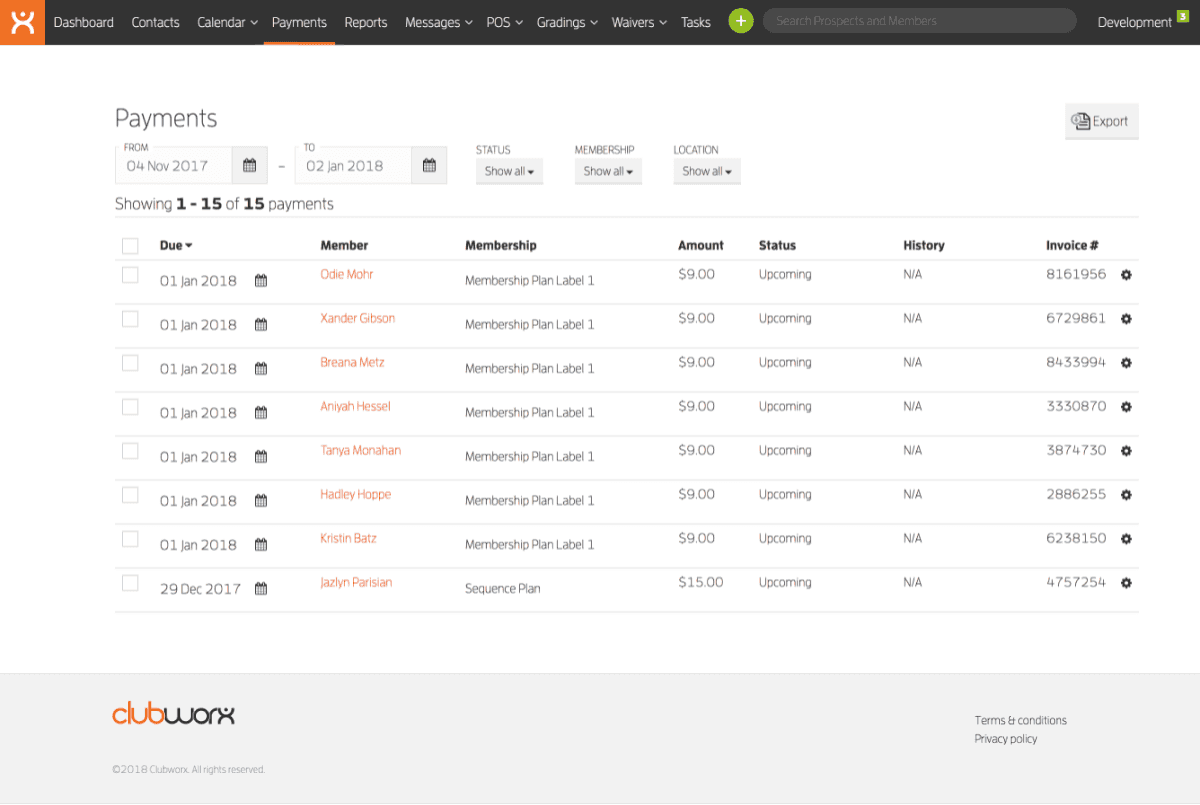Viewport: 1200px width, 805px height.
Task: Check the select-all checkbox in the table header
Action: click(x=130, y=245)
